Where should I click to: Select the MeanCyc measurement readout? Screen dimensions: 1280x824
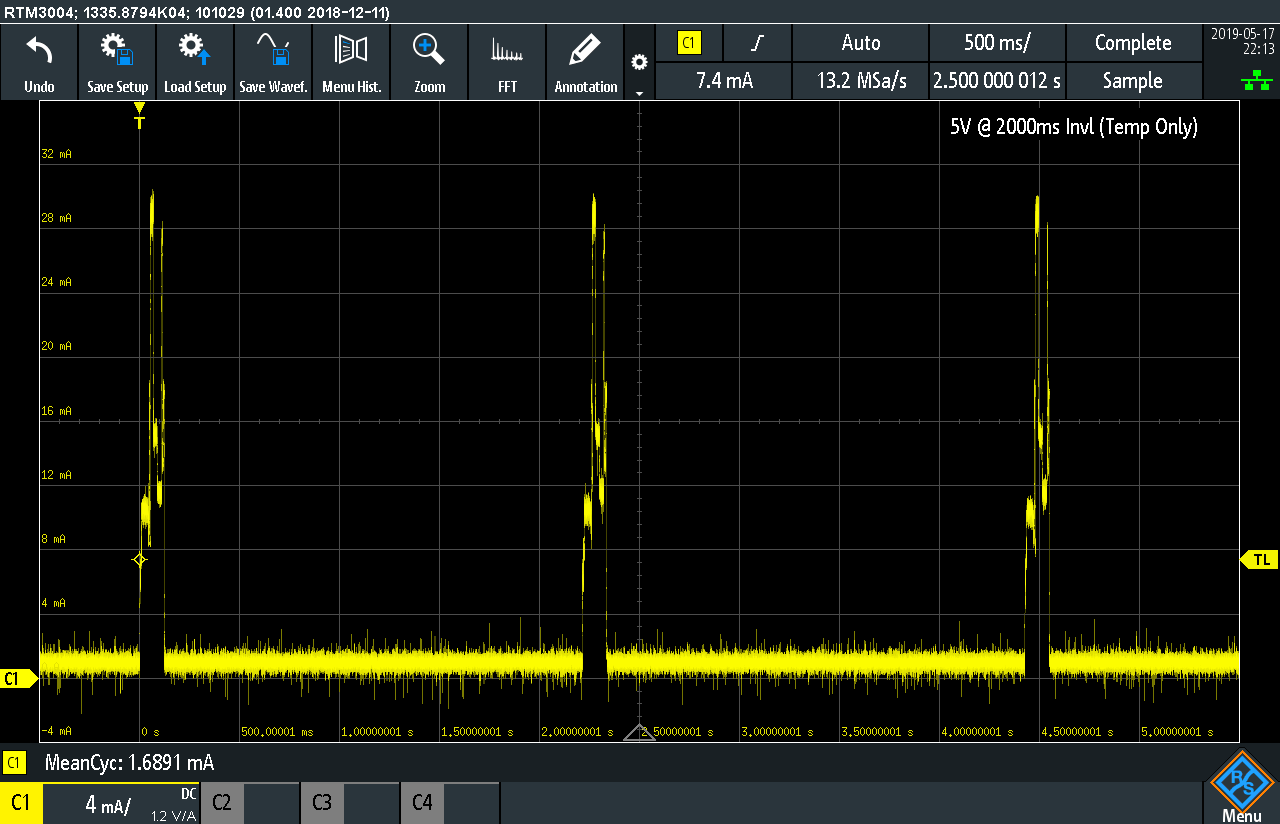pos(129,763)
